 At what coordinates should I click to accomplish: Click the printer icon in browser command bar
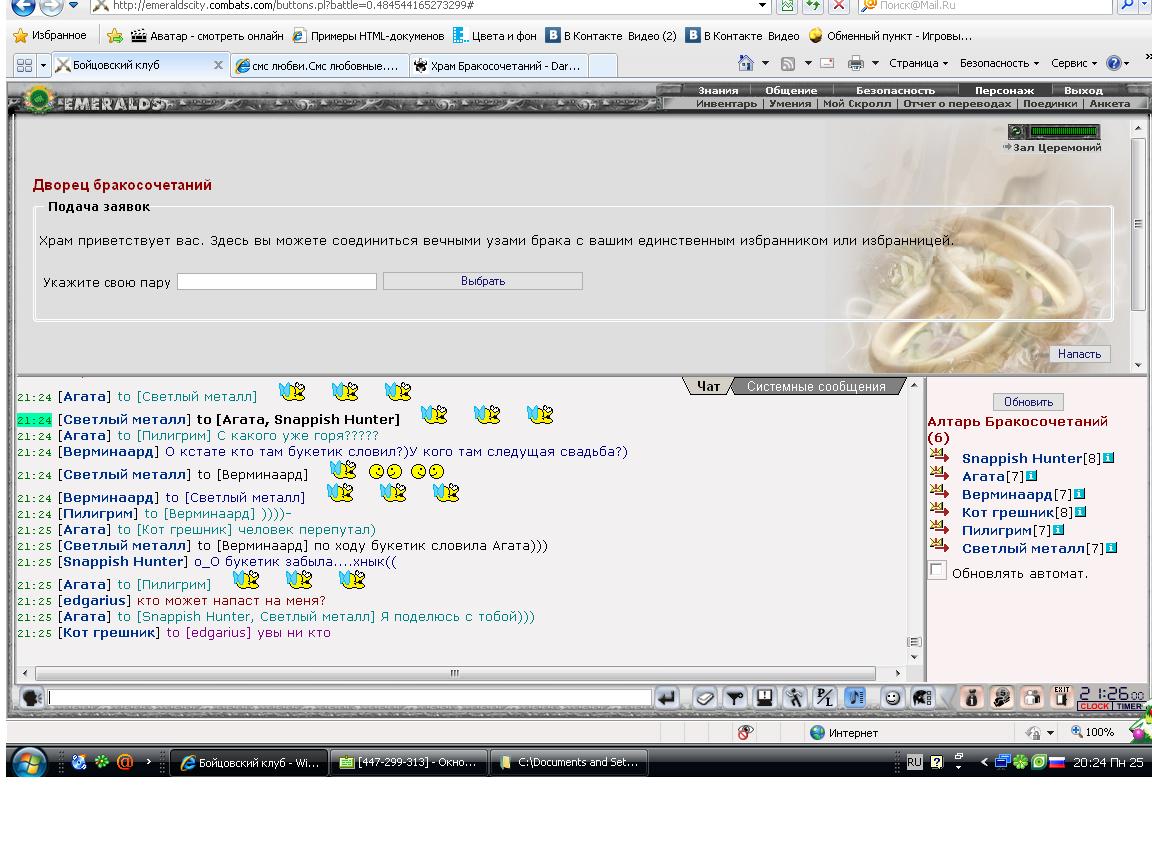click(855, 63)
